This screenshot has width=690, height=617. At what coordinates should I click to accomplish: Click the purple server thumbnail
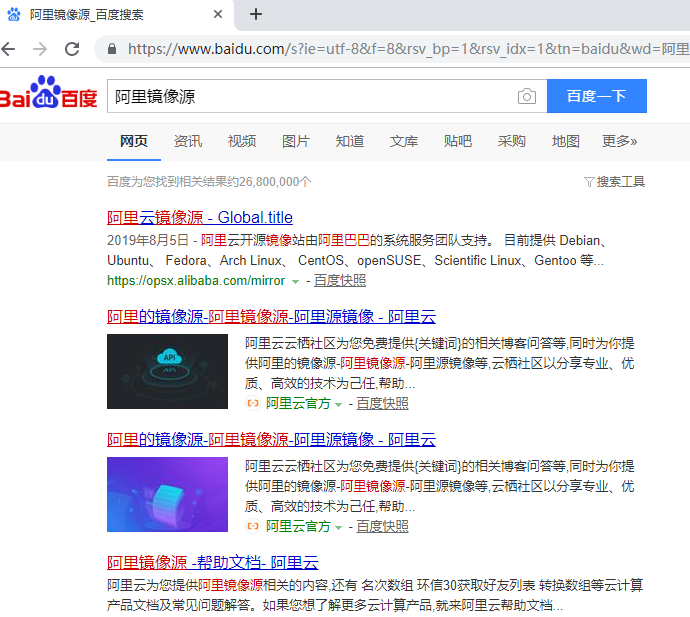167,494
